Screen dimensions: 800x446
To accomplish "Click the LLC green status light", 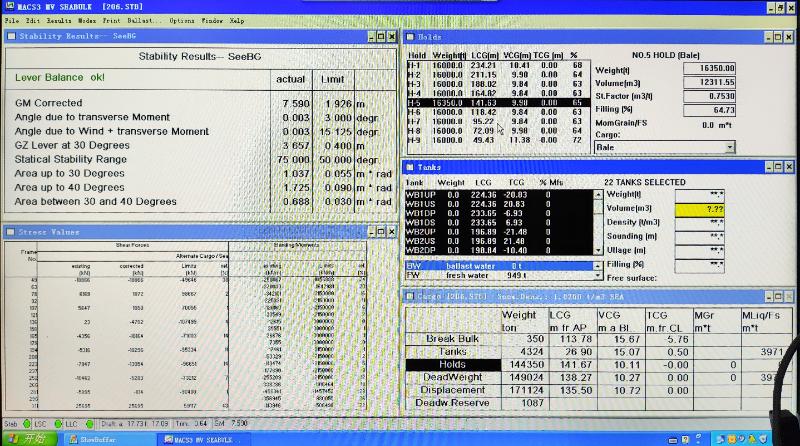I will pyautogui.click(x=89, y=425).
